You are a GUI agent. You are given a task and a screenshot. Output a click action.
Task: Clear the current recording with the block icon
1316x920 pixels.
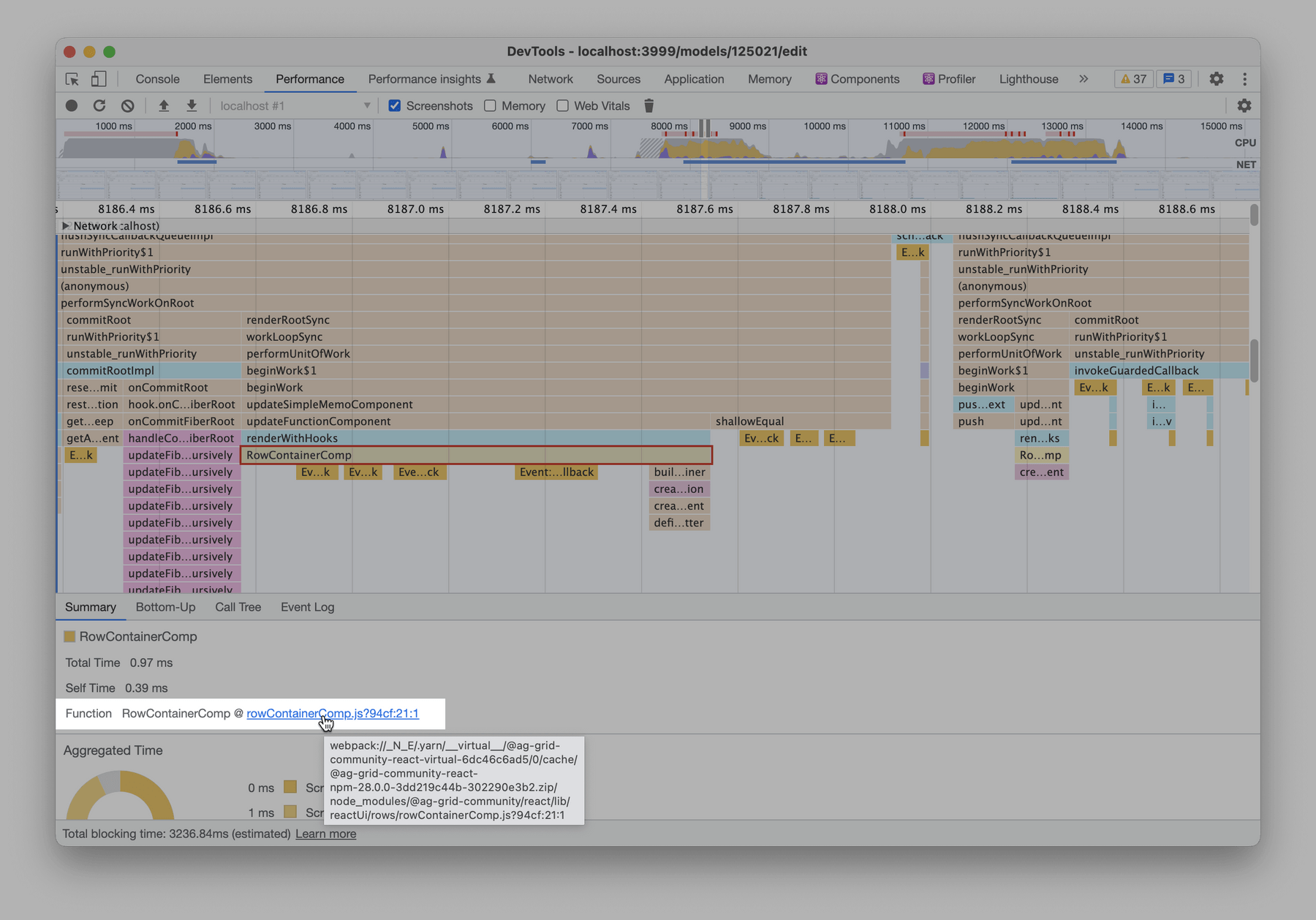[128, 105]
